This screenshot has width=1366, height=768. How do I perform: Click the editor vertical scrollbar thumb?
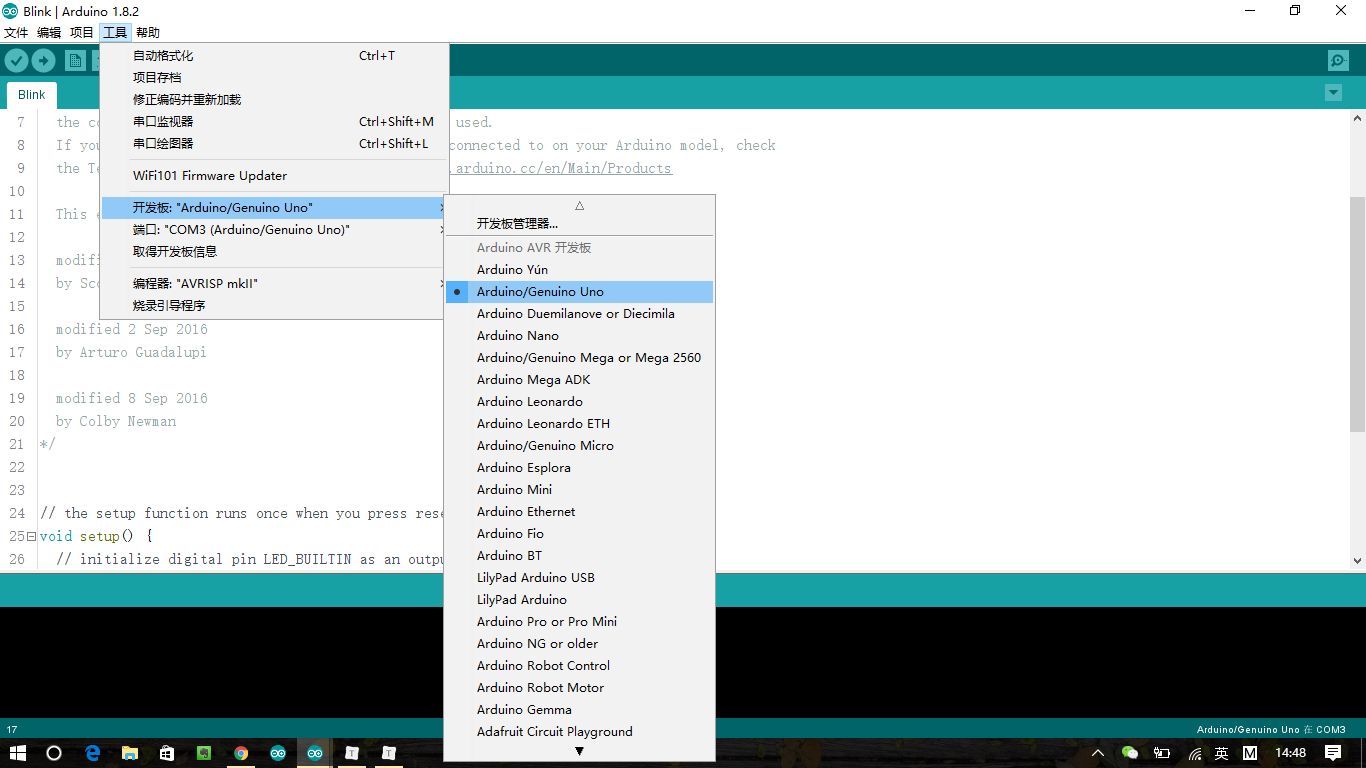(1357, 314)
